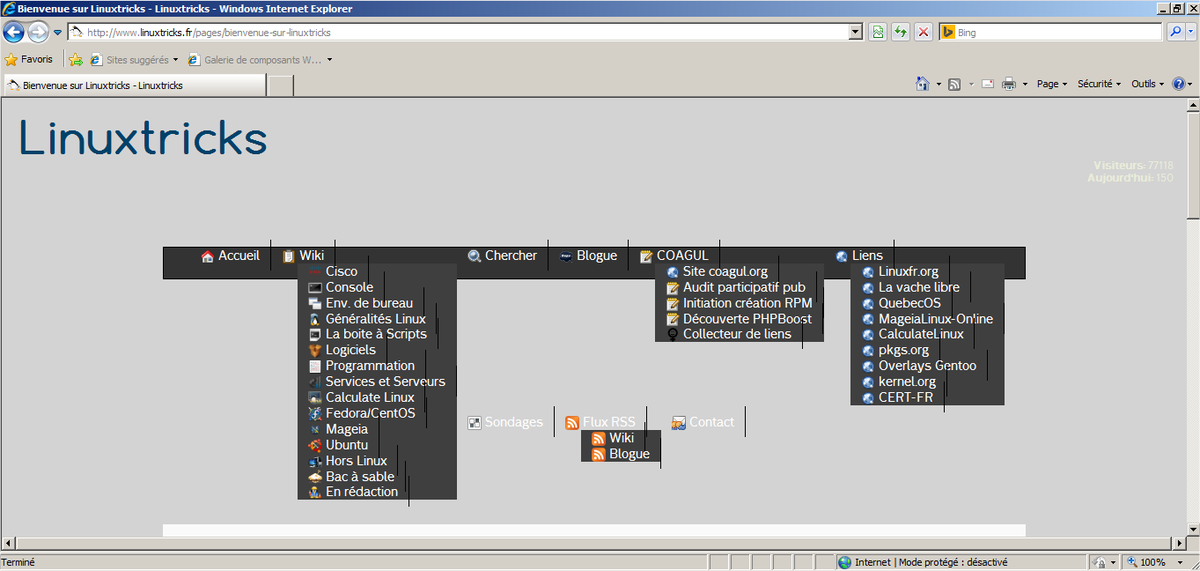Open the Flux RSS menu
The image size is (1200, 571).
(600, 422)
